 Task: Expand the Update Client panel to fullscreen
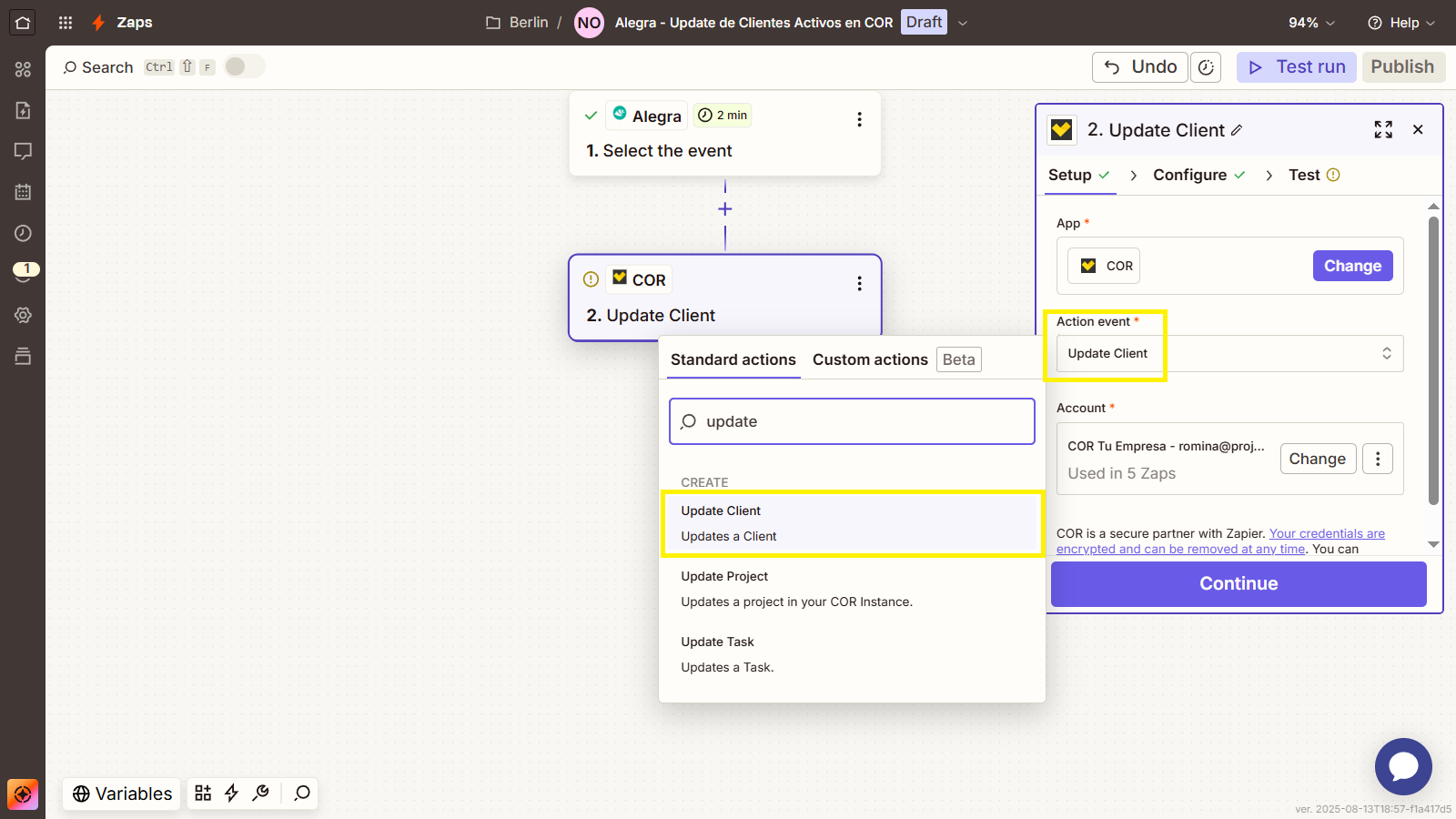click(x=1383, y=129)
